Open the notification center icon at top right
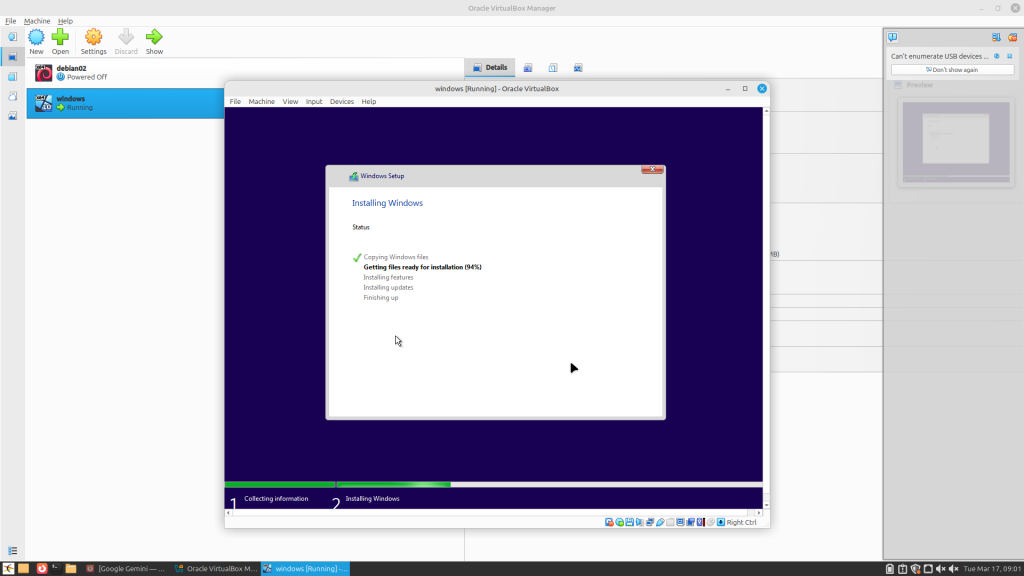 892,37
